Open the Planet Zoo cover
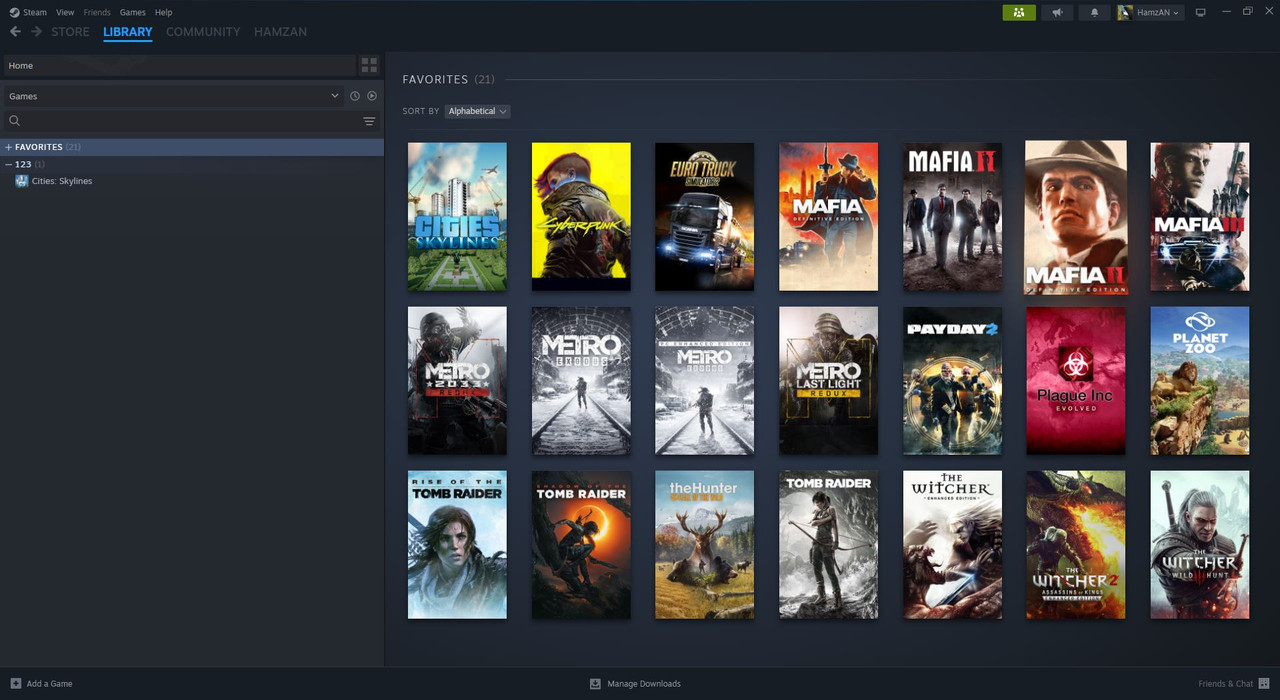 coord(1200,381)
